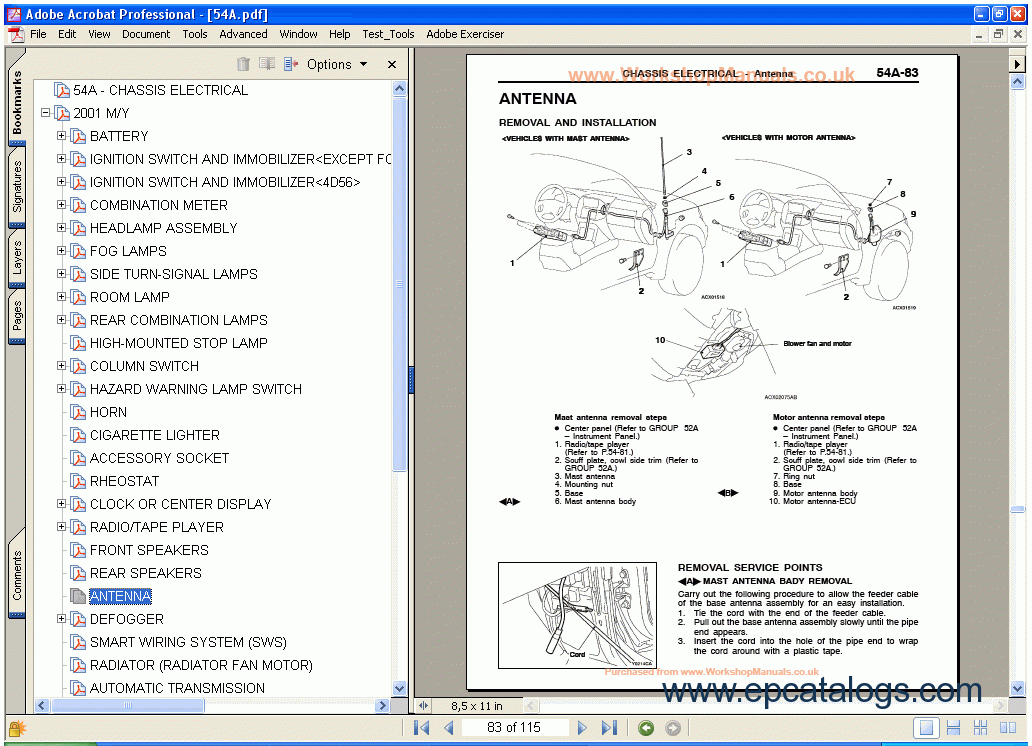Select continuous-facing page layout icon
The image size is (1032, 746).
pyautogui.click(x=981, y=728)
